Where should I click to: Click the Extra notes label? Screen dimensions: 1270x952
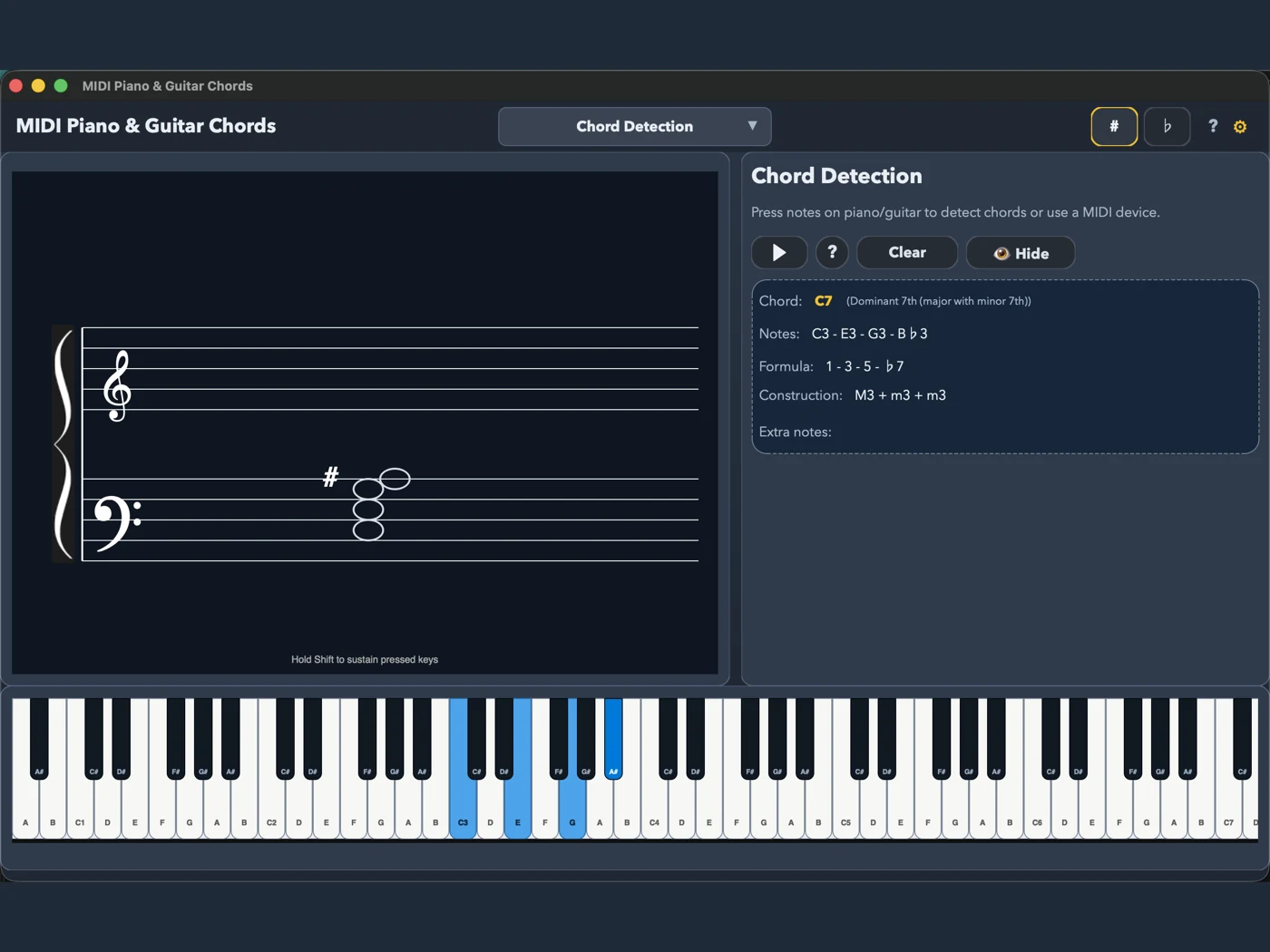pyautogui.click(x=795, y=432)
